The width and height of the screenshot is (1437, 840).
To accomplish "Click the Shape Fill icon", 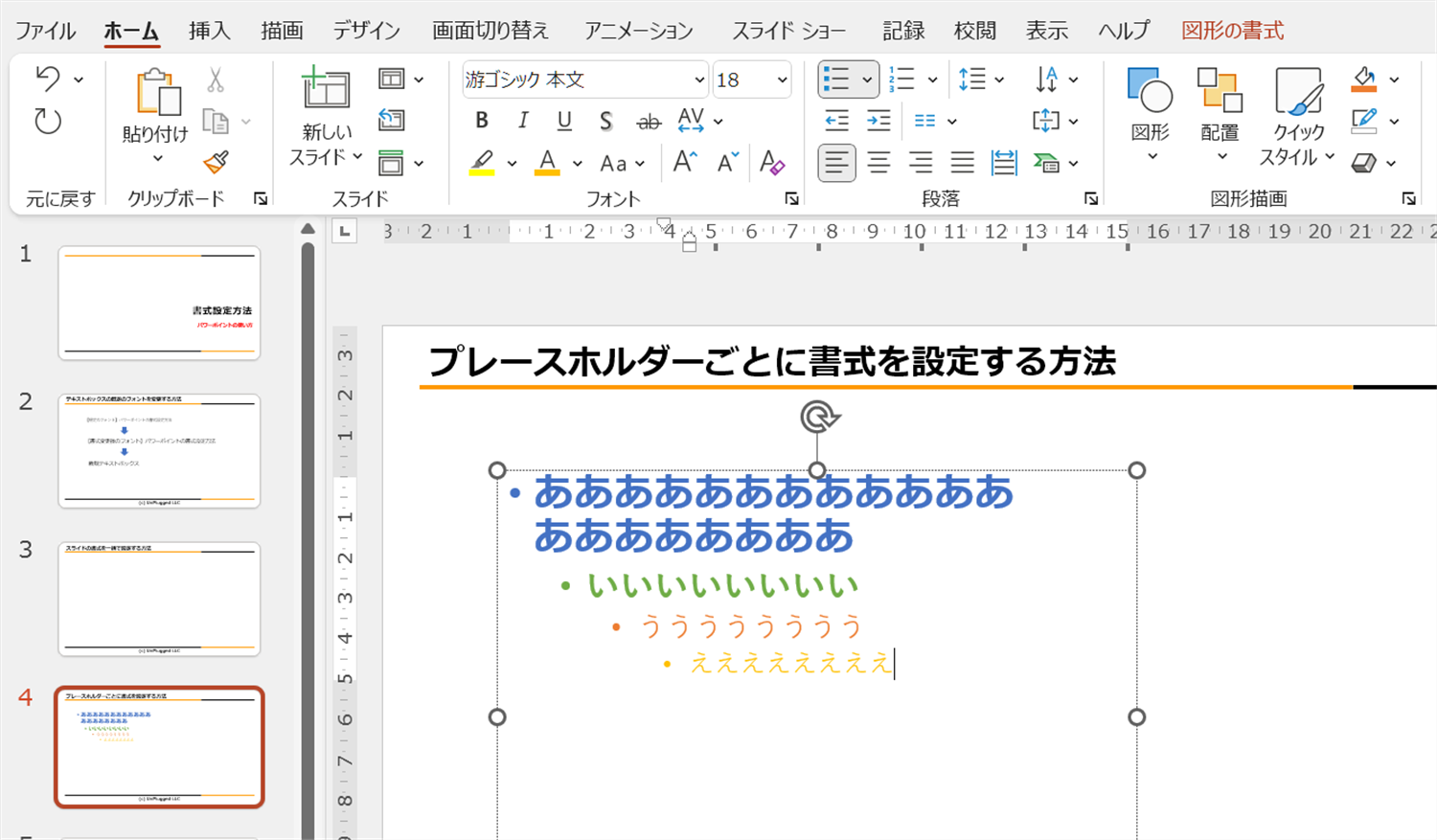I will point(1364,79).
